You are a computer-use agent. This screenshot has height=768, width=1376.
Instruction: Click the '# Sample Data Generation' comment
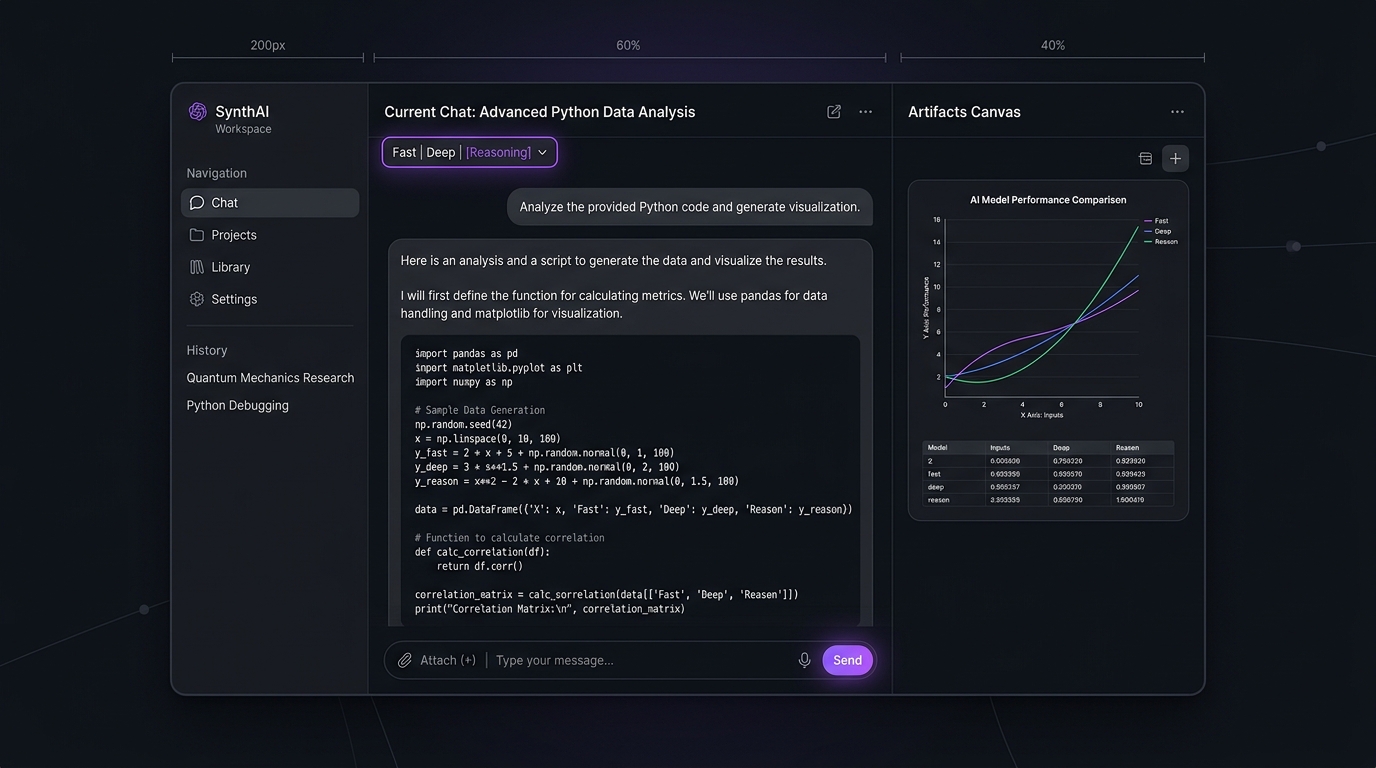tap(480, 410)
